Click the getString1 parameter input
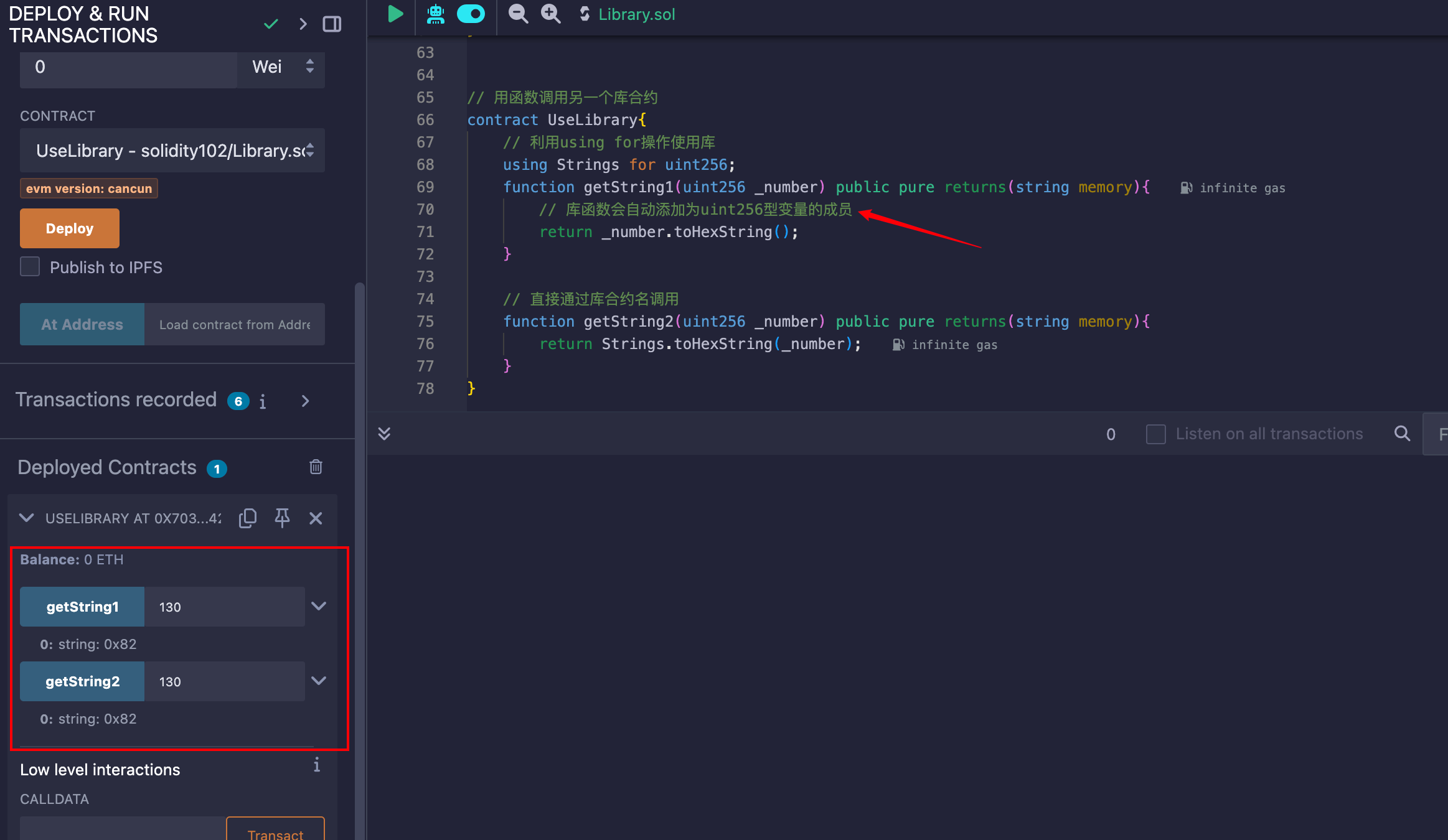 [225, 607]
